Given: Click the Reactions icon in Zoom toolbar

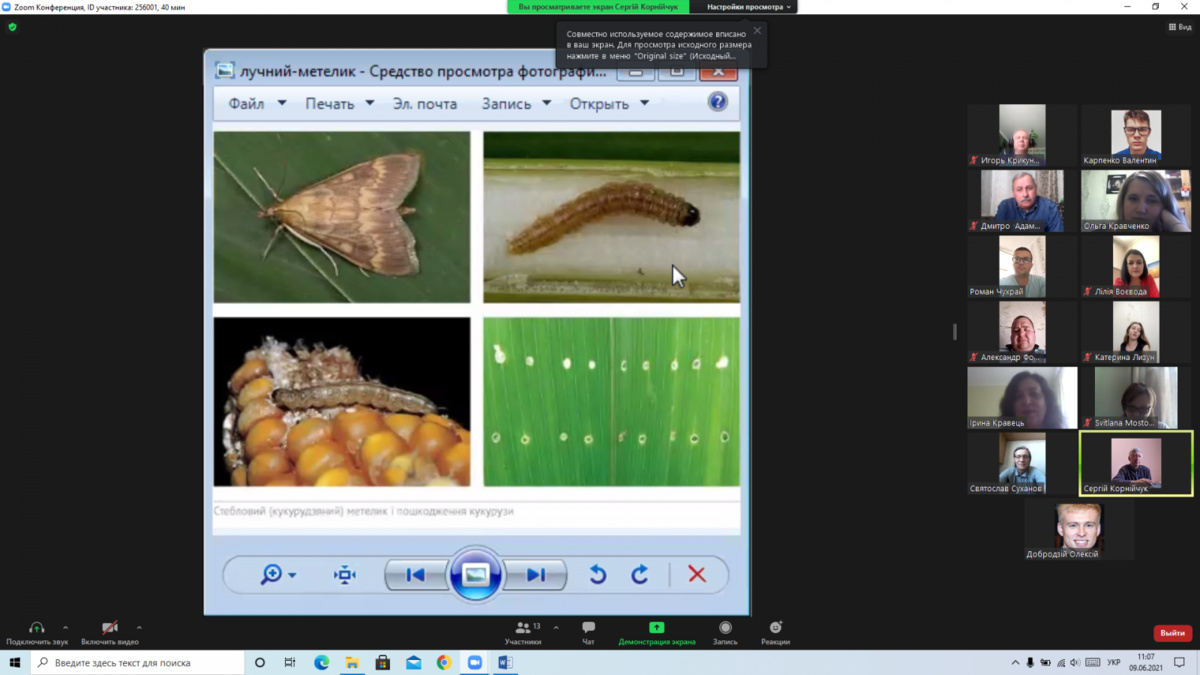Looking at the screenshot, I should click(775, 629).
